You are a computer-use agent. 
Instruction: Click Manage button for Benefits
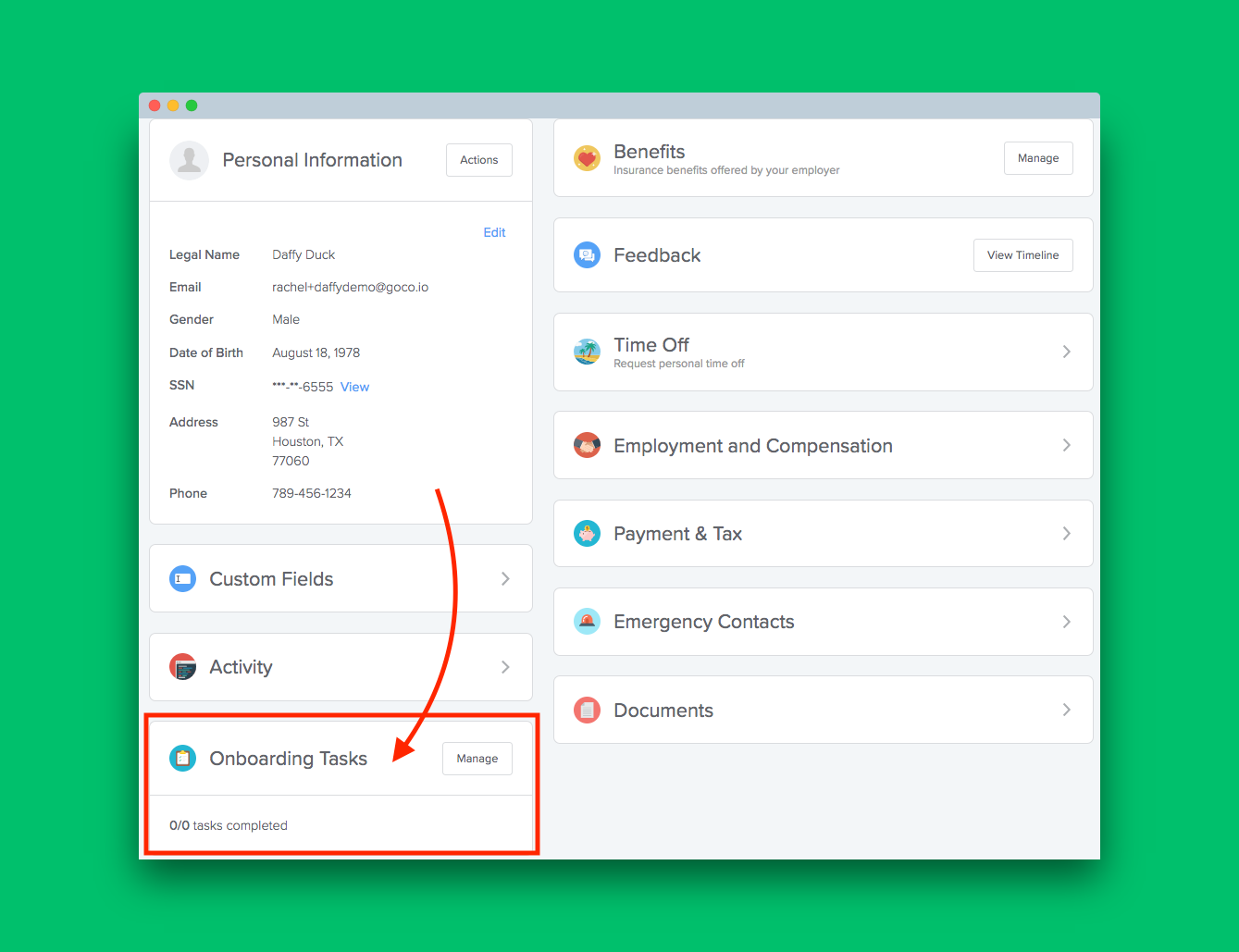click(x=1038, y=158)
